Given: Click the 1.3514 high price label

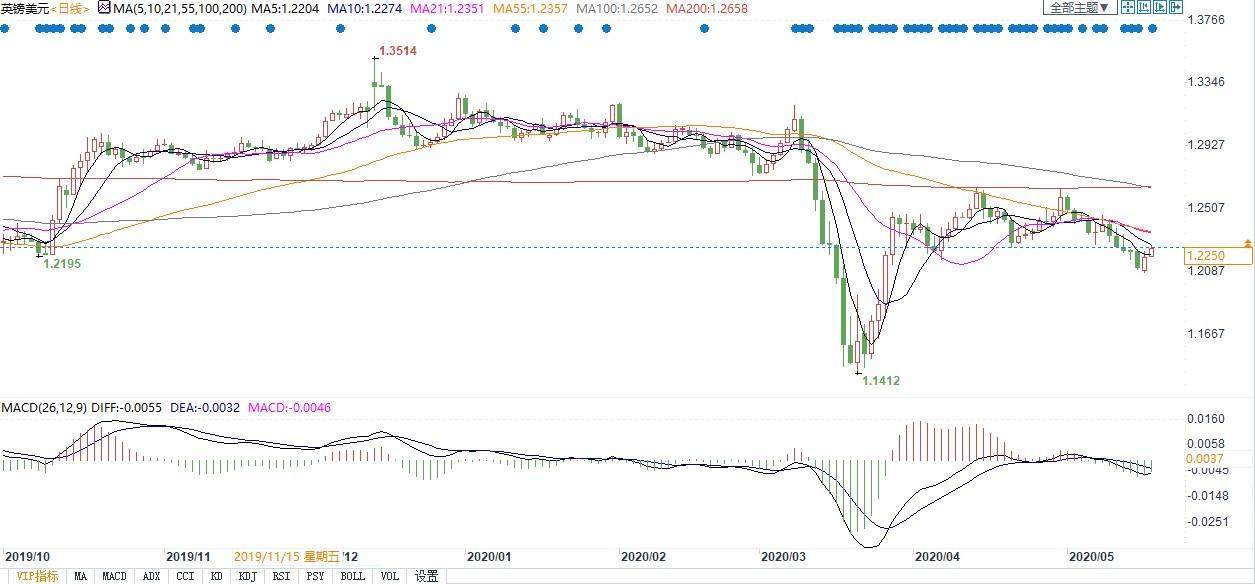Looking at the screenshot, I should click(x=399, y=50).
